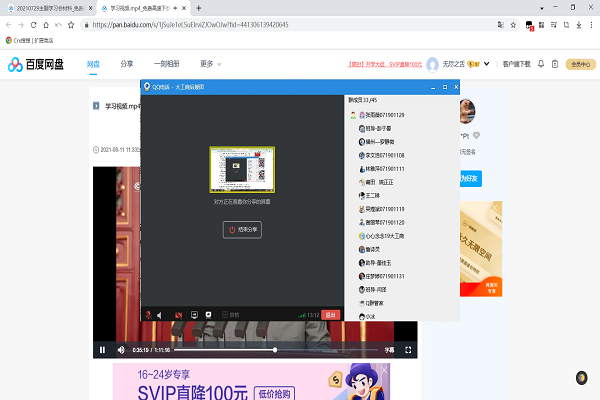
Task: Click the 加为好友 blue button
Action: coord(471,178)
